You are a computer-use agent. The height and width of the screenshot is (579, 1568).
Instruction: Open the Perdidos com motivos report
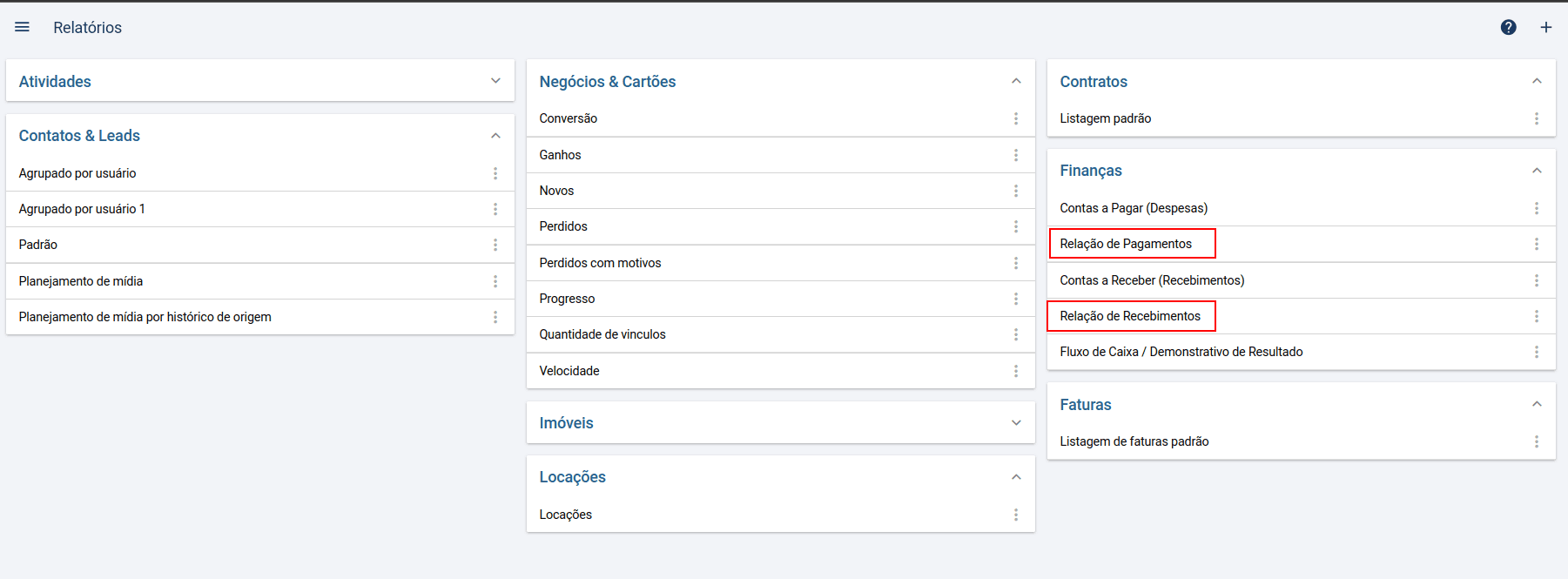pos(600,263)
